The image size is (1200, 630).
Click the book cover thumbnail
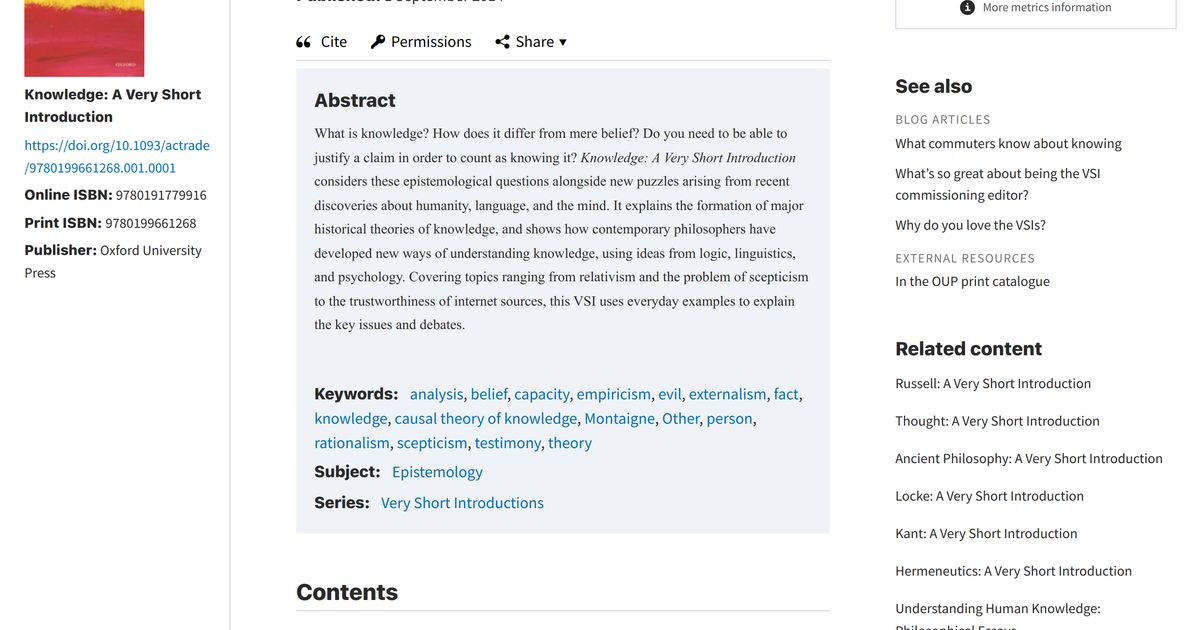[x=84, y=37]
